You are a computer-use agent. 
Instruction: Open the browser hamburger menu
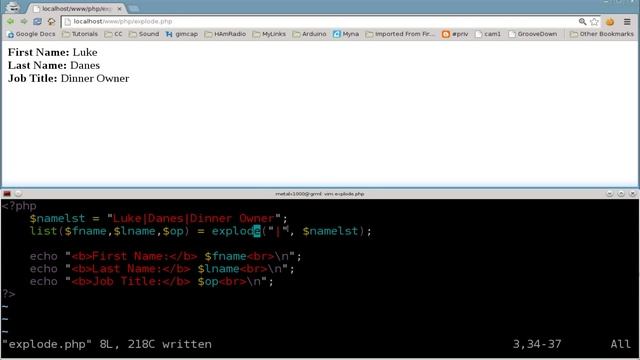pos(627,22)
